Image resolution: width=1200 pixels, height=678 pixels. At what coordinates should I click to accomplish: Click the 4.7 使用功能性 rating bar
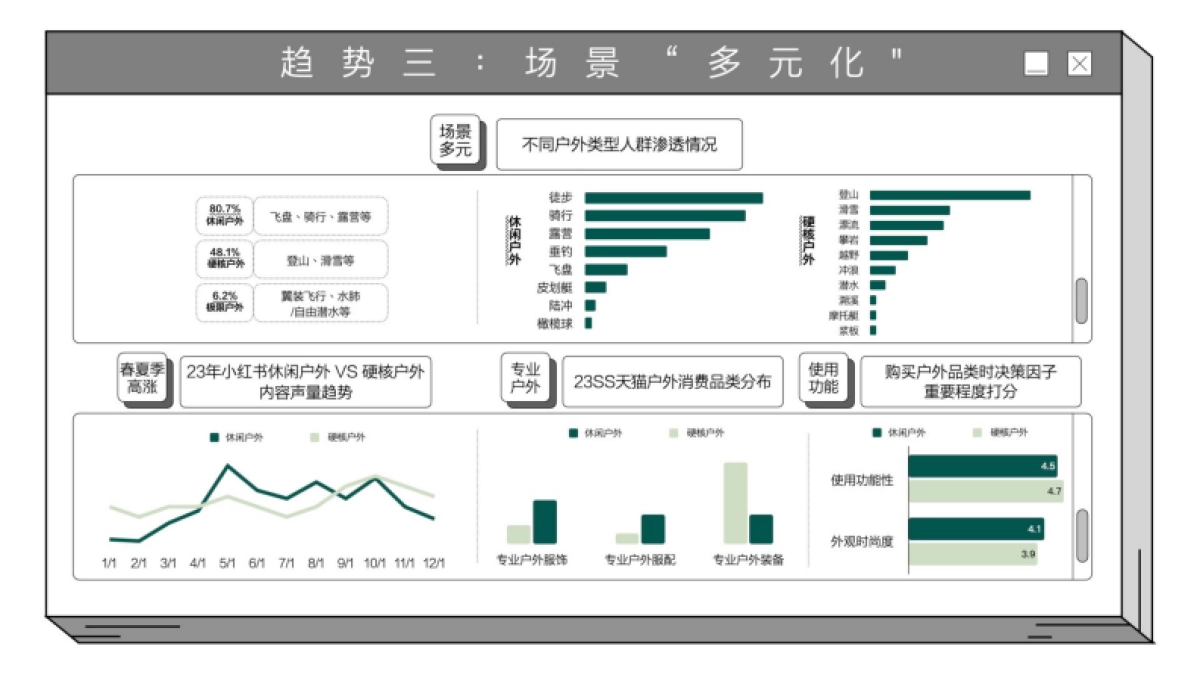(x=985, y=490)
